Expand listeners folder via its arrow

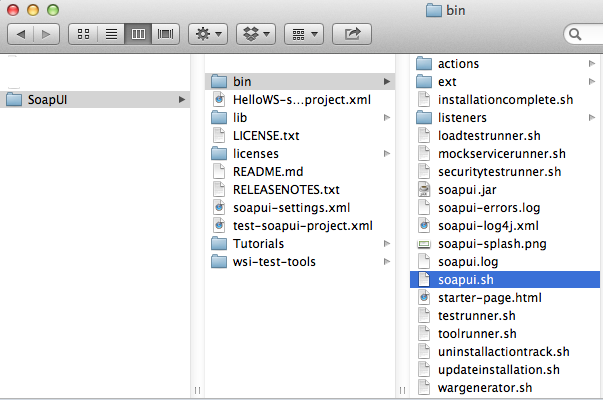[x=591, y=118]
